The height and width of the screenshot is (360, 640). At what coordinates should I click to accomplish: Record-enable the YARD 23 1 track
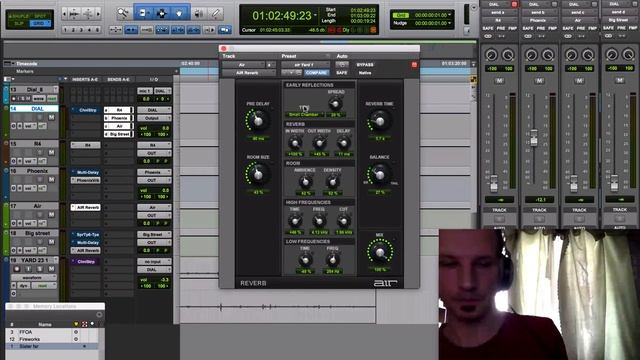click(x=17, y=269)
